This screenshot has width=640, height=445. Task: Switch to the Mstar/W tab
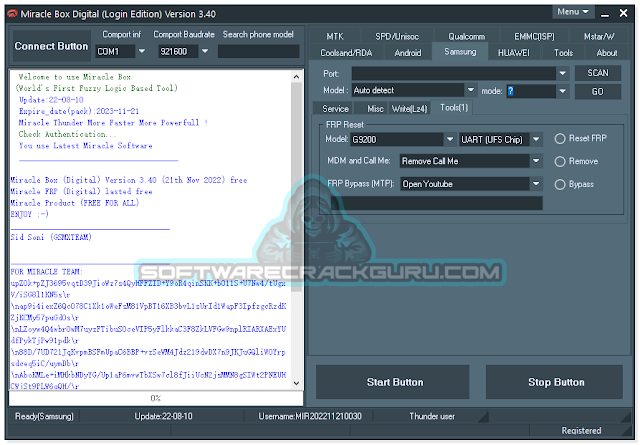click(x=599, y=36)
